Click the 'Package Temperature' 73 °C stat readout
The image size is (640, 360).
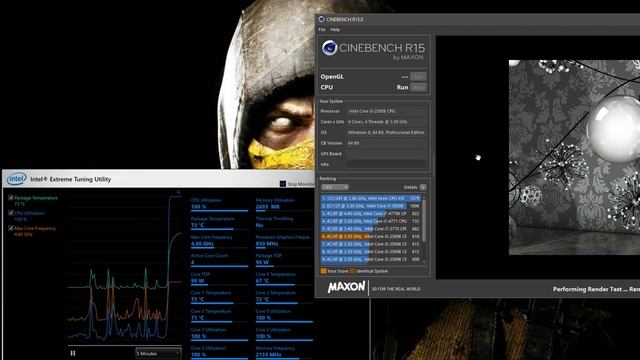pos(219,222)
